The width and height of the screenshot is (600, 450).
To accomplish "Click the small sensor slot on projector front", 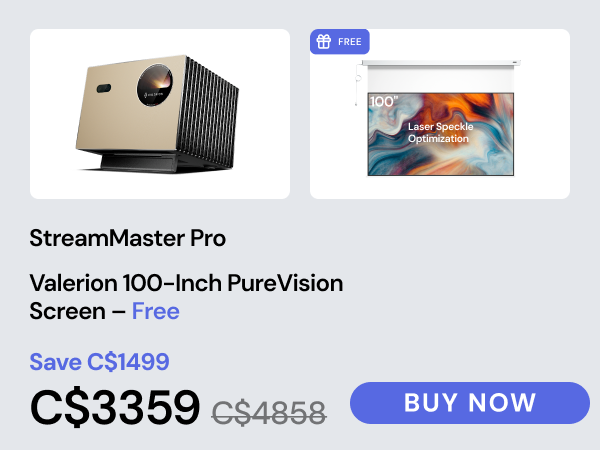I will [104, 88].
